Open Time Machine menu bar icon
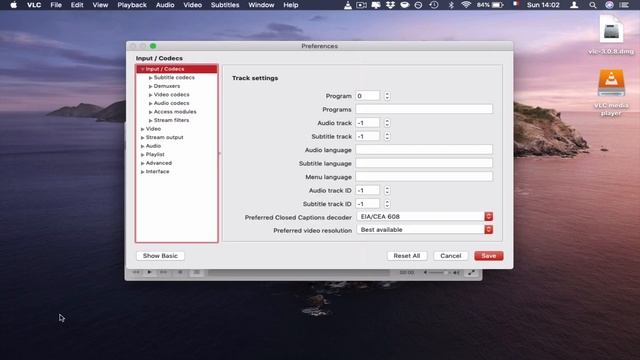The width and height of the screenshot is (640, 360). coord(434,5)
